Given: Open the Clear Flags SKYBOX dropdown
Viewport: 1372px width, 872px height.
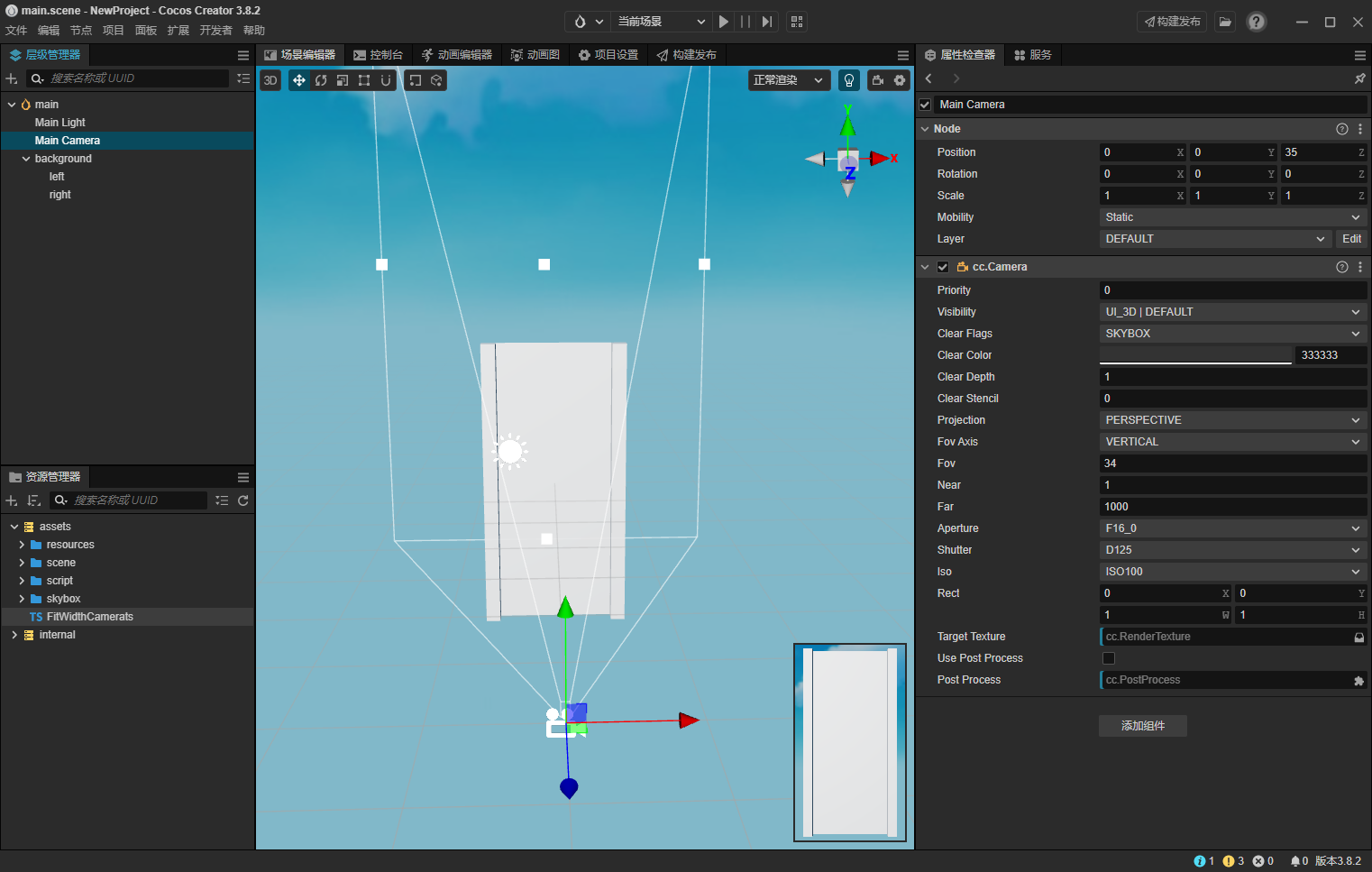Looking at the screenshot, I should click(x=1232, y=334).
